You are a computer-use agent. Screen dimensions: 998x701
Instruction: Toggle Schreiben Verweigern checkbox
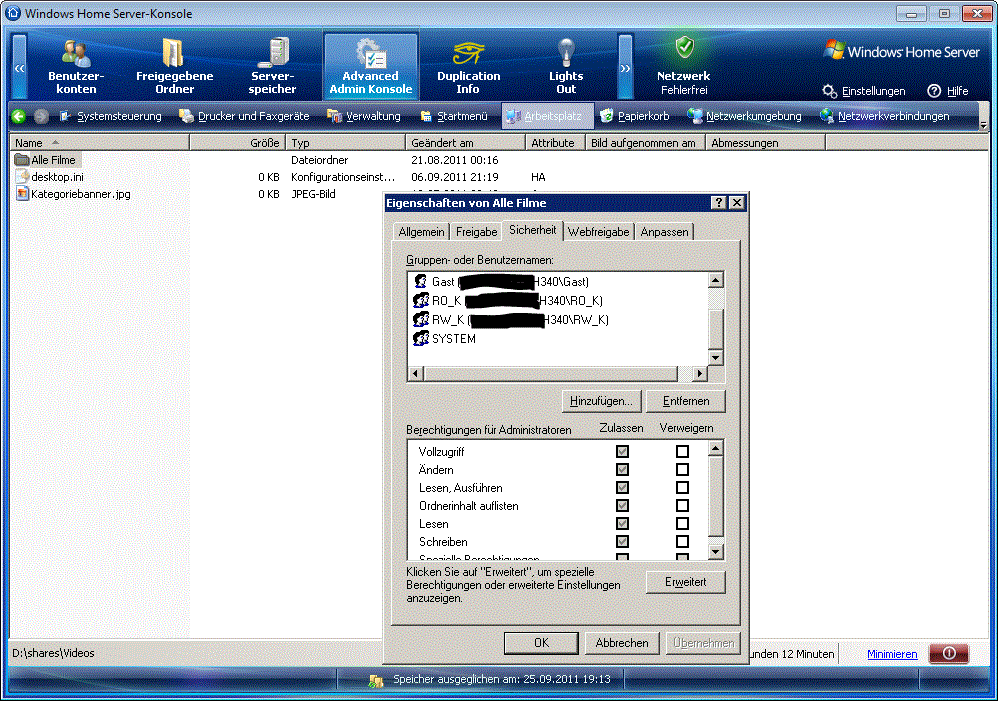point(682,542)
